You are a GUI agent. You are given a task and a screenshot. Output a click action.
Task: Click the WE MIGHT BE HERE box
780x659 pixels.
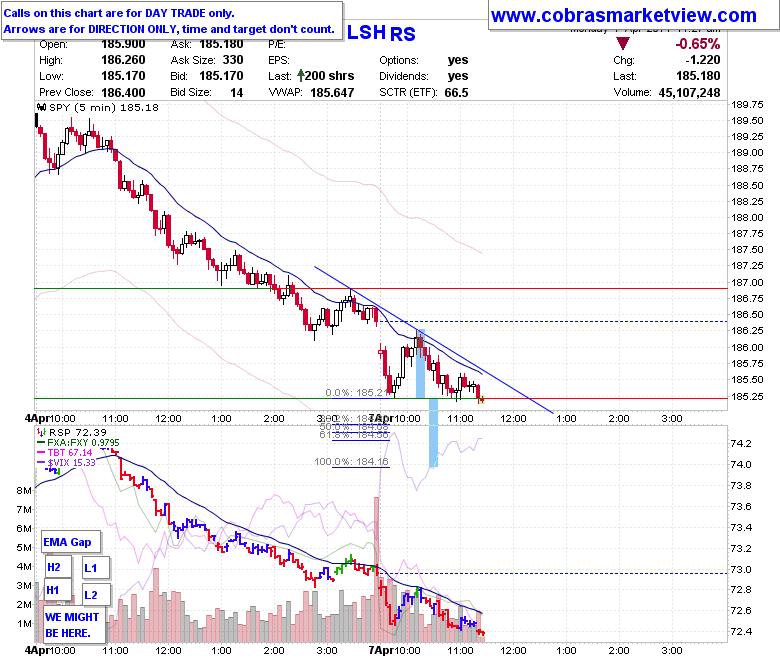click(x=74, y=625)
